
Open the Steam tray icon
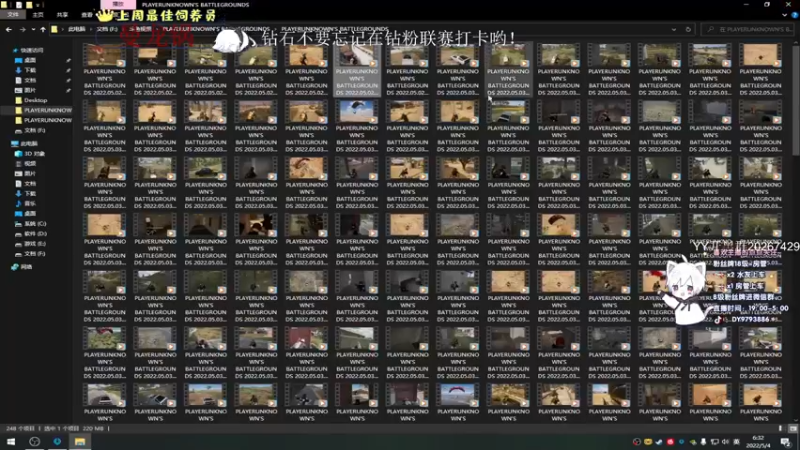pos(659,442)
